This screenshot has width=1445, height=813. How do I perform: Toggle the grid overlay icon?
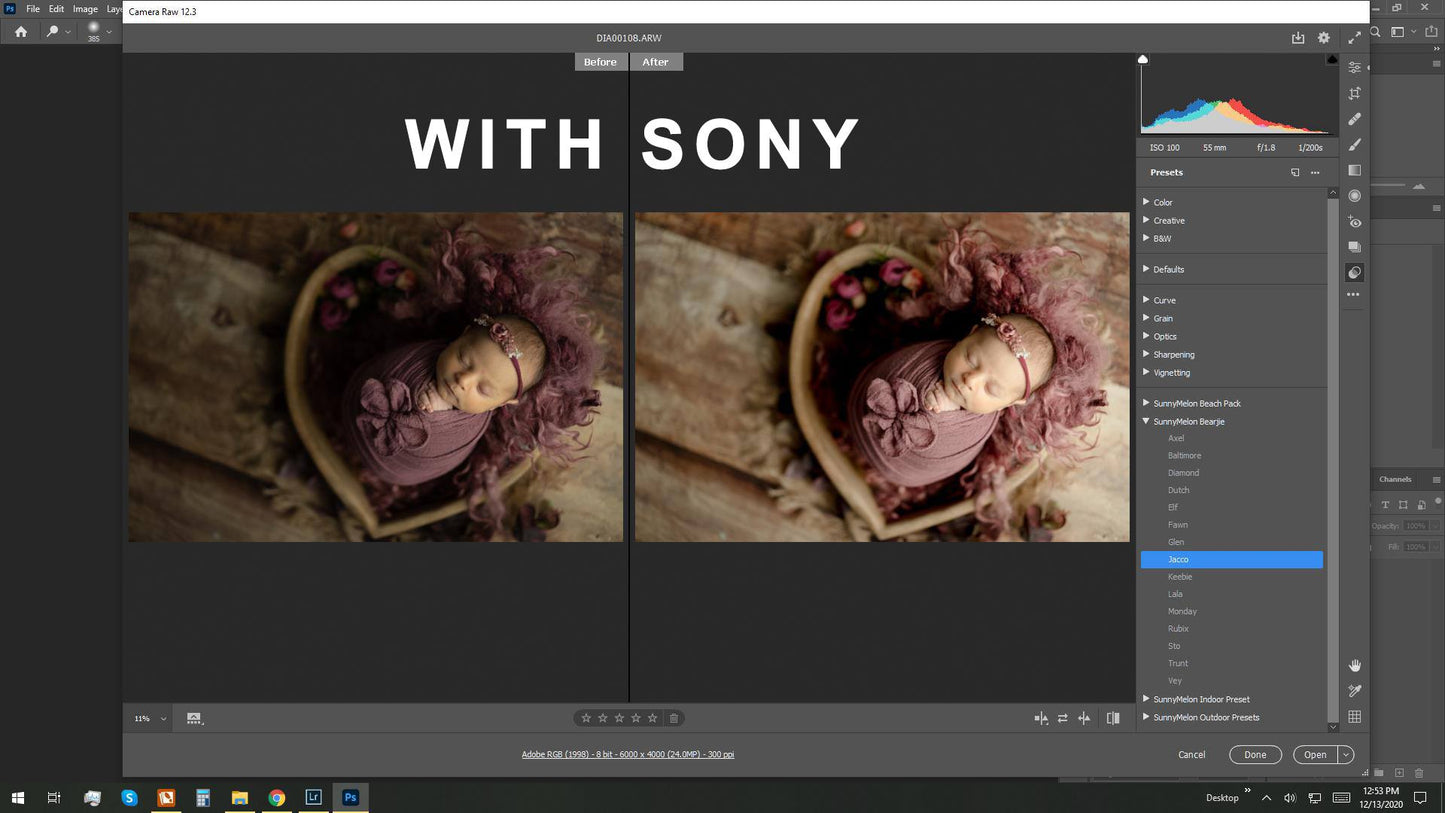[x=1354, y=716]
